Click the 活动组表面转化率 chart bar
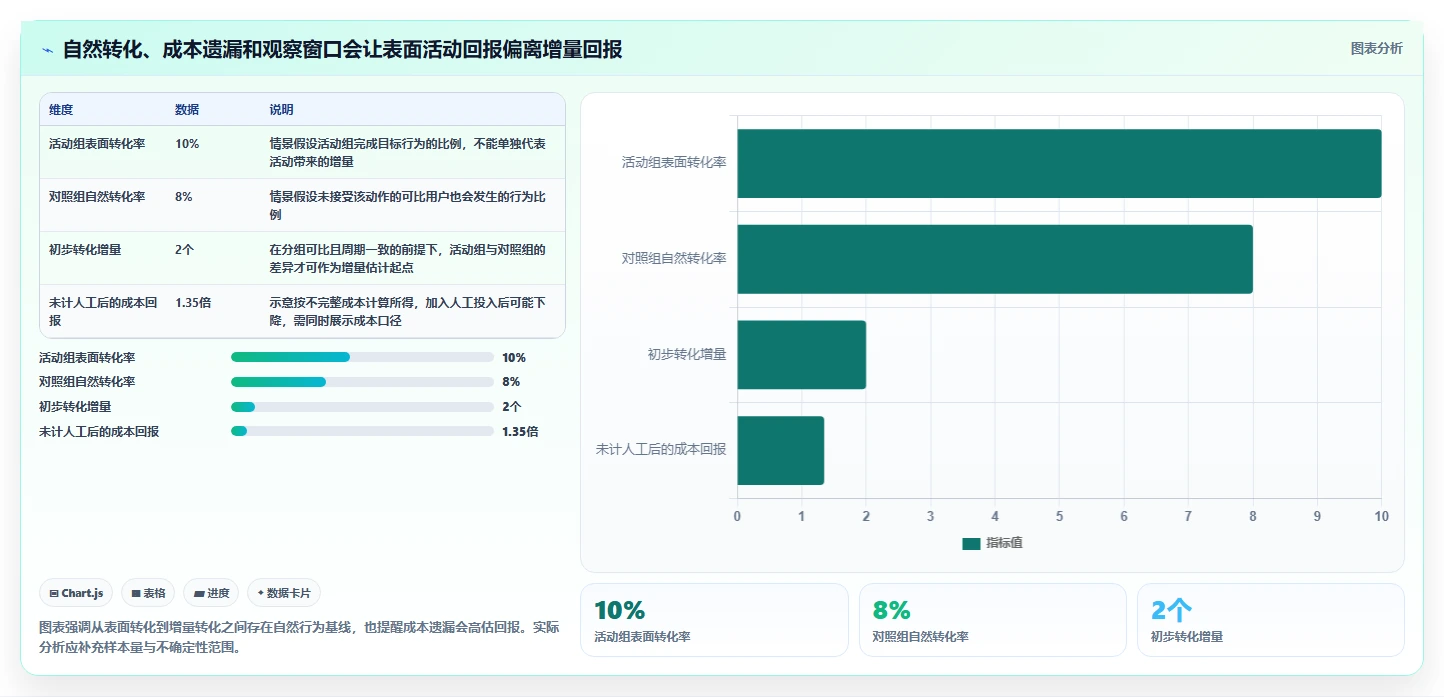This screenshot has height=697, width=1444. (1059, 163)
